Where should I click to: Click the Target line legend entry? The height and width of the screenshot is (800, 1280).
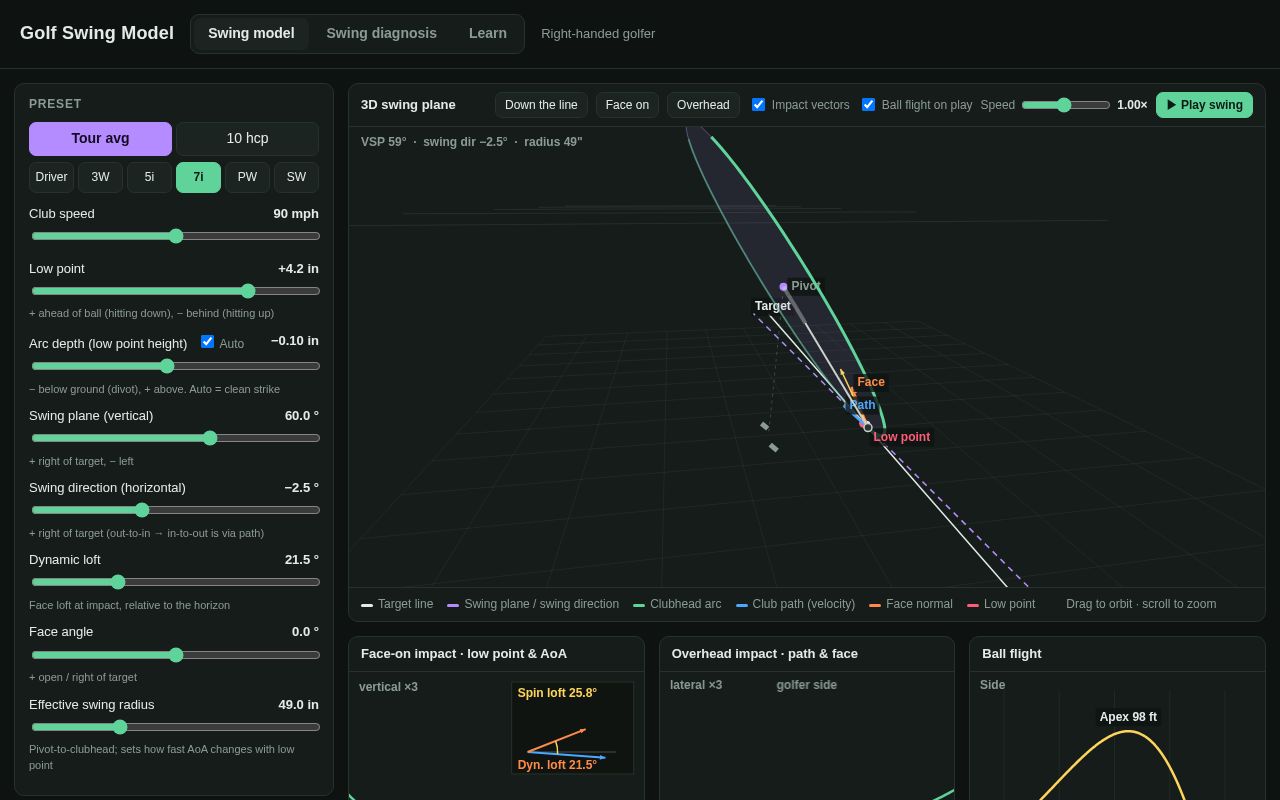click(x=397, y=604)
